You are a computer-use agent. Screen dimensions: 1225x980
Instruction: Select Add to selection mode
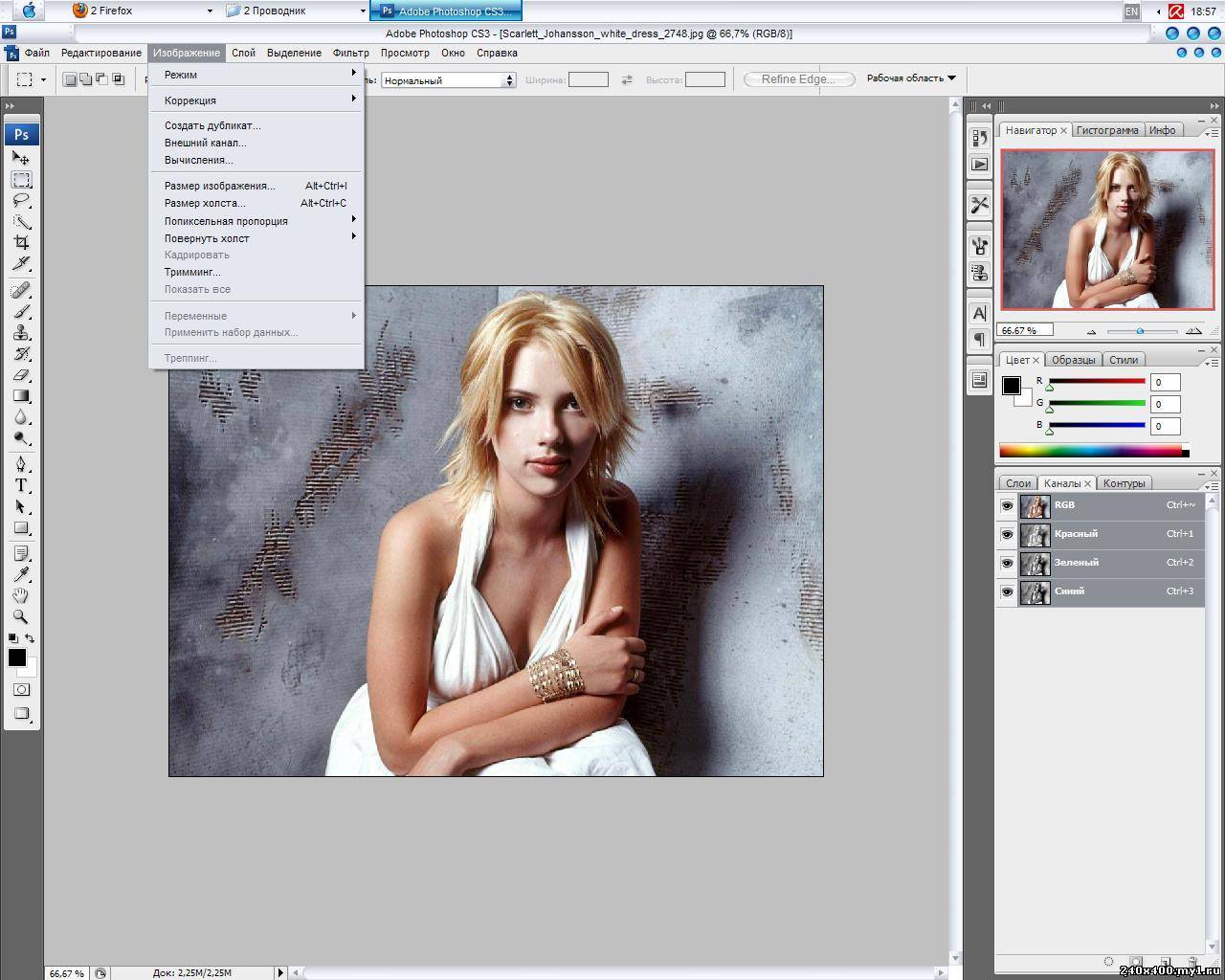point(86,79)
